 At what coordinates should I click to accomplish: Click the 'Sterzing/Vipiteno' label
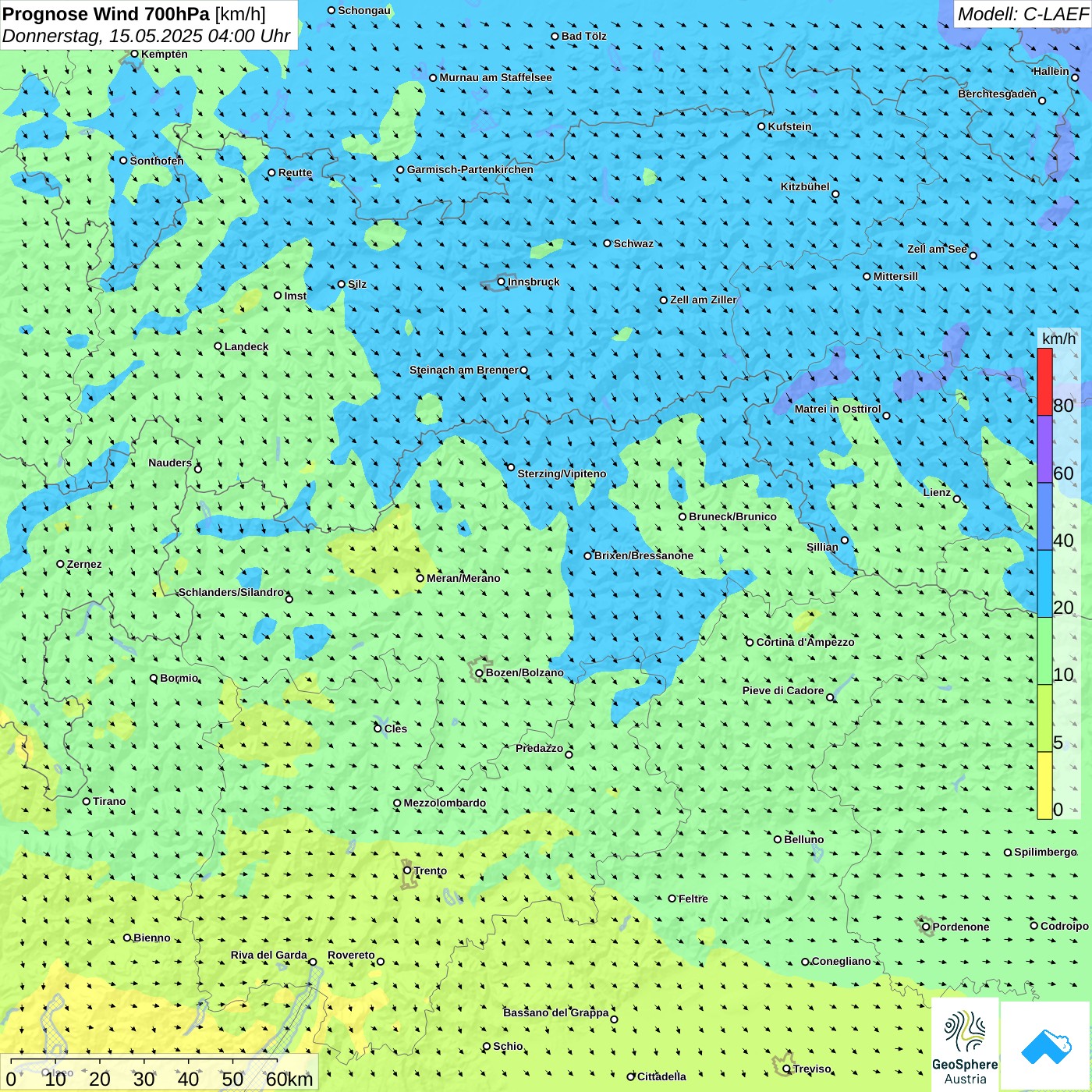tap(562, 473)
